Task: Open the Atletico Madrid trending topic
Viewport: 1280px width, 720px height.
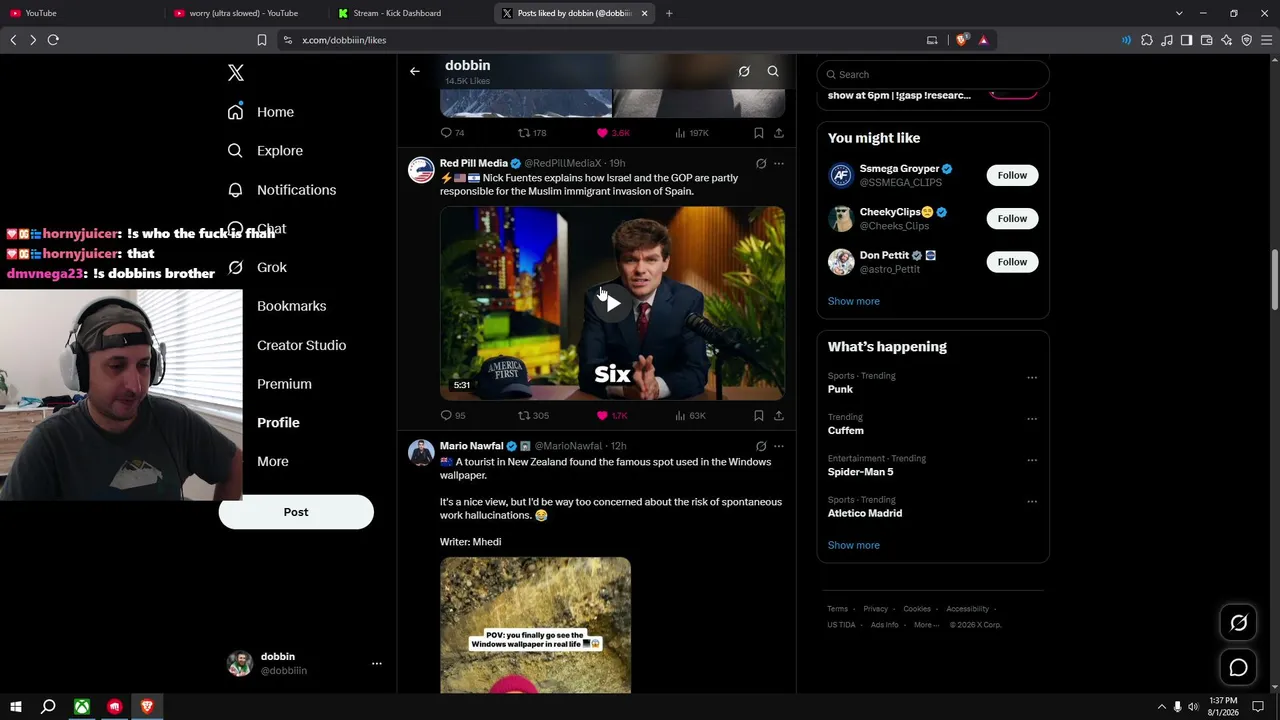Action: [x=865, y=513]
